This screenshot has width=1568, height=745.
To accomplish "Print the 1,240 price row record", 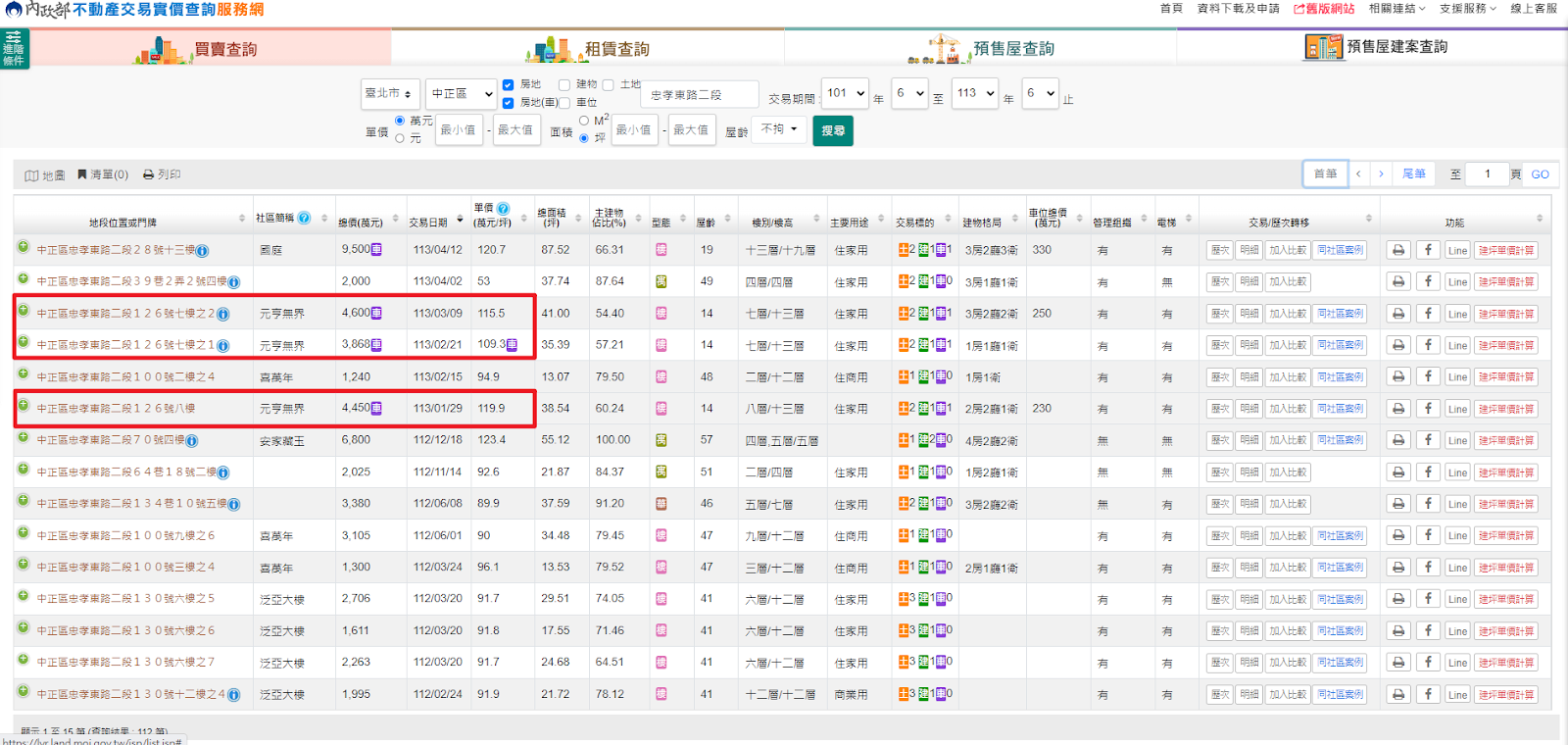I will [x=1398, y=376].
